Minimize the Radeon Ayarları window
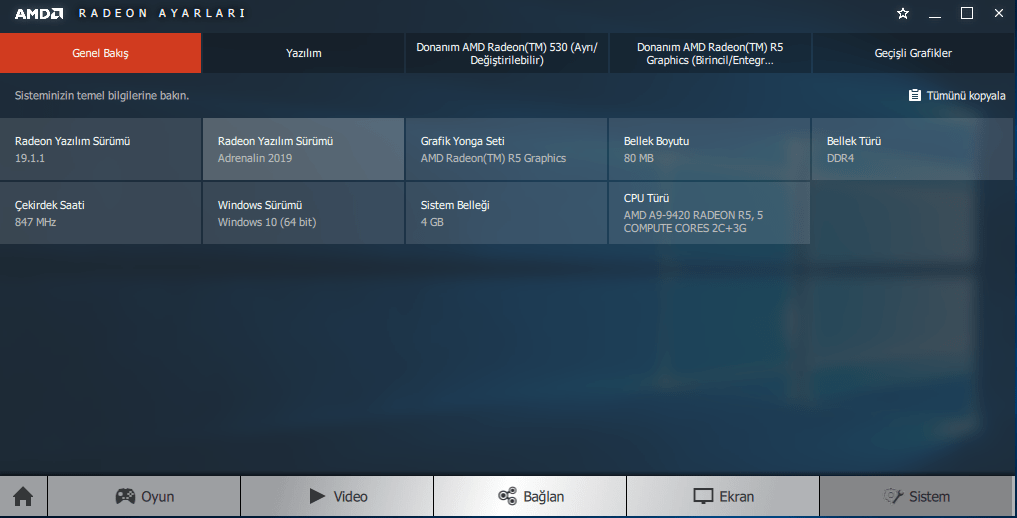1017x518 pixels. click(x=935, y=14)
